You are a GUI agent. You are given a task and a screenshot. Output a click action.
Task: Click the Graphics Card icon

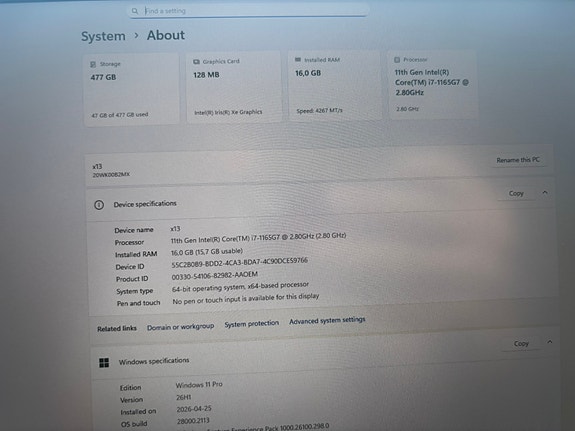pos(196,62)
